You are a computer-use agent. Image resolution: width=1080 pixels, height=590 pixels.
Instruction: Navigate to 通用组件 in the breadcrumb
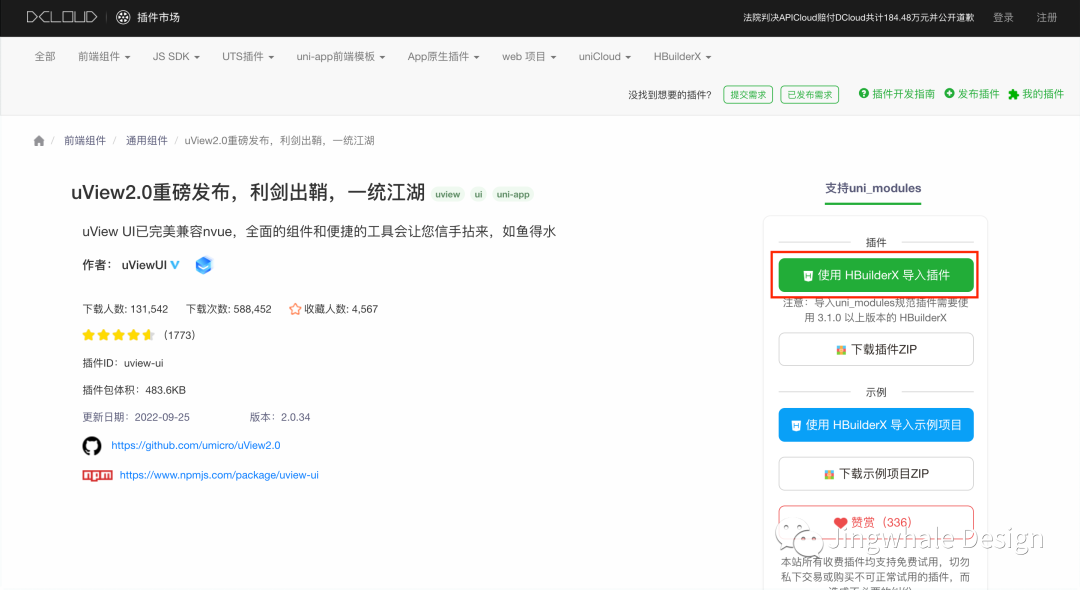click(146, 140)
